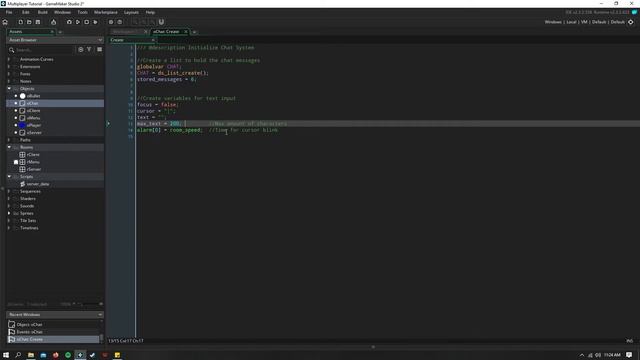Viewport: 640px width, 360px height.
Task: Open the Recent Windows dropdown arrow
Action: 100,315
